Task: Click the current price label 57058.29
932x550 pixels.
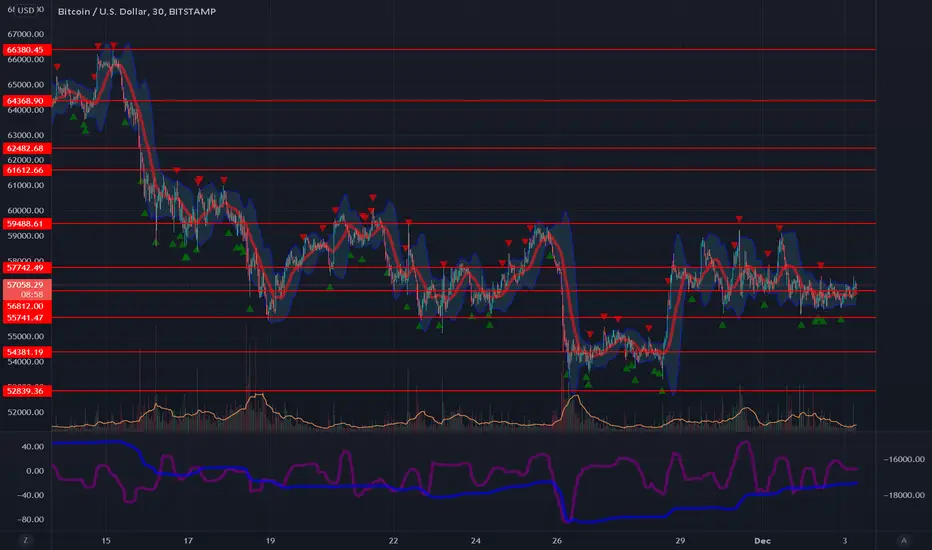Action: pos(27,285)
